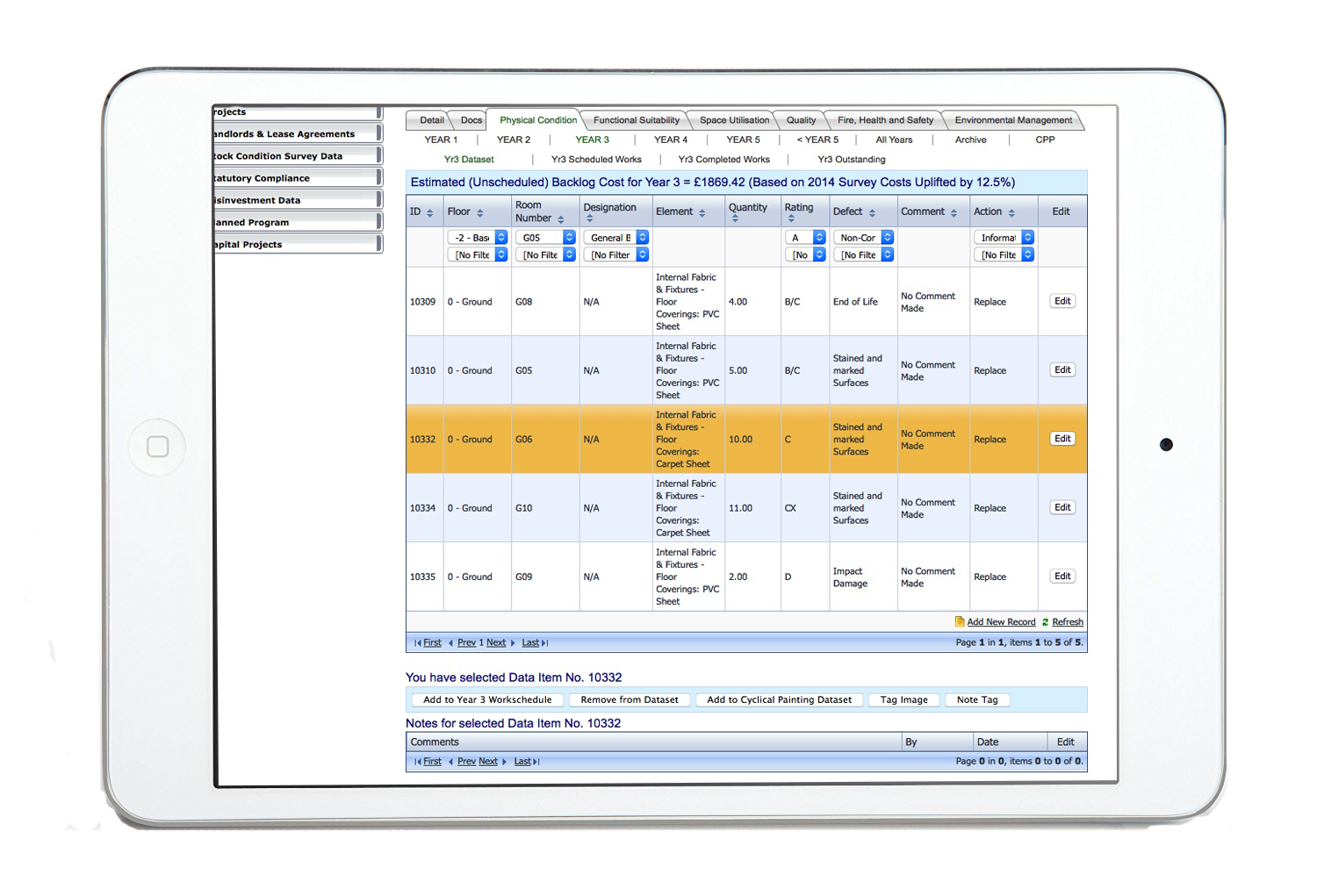Open Yr3 Outstanding view

tap(851, 160)
